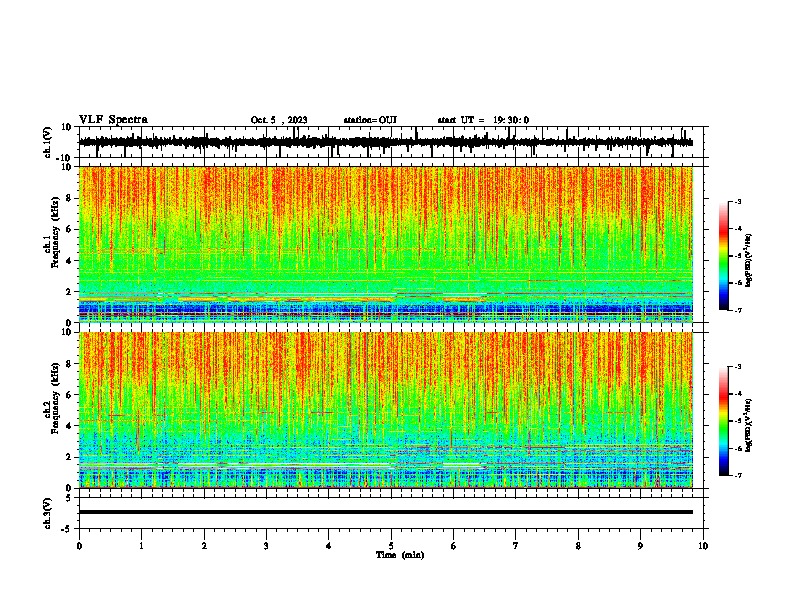792x612 pixels.
Task: Click time axis tick label "3"
Action: [x=266, y=546]
